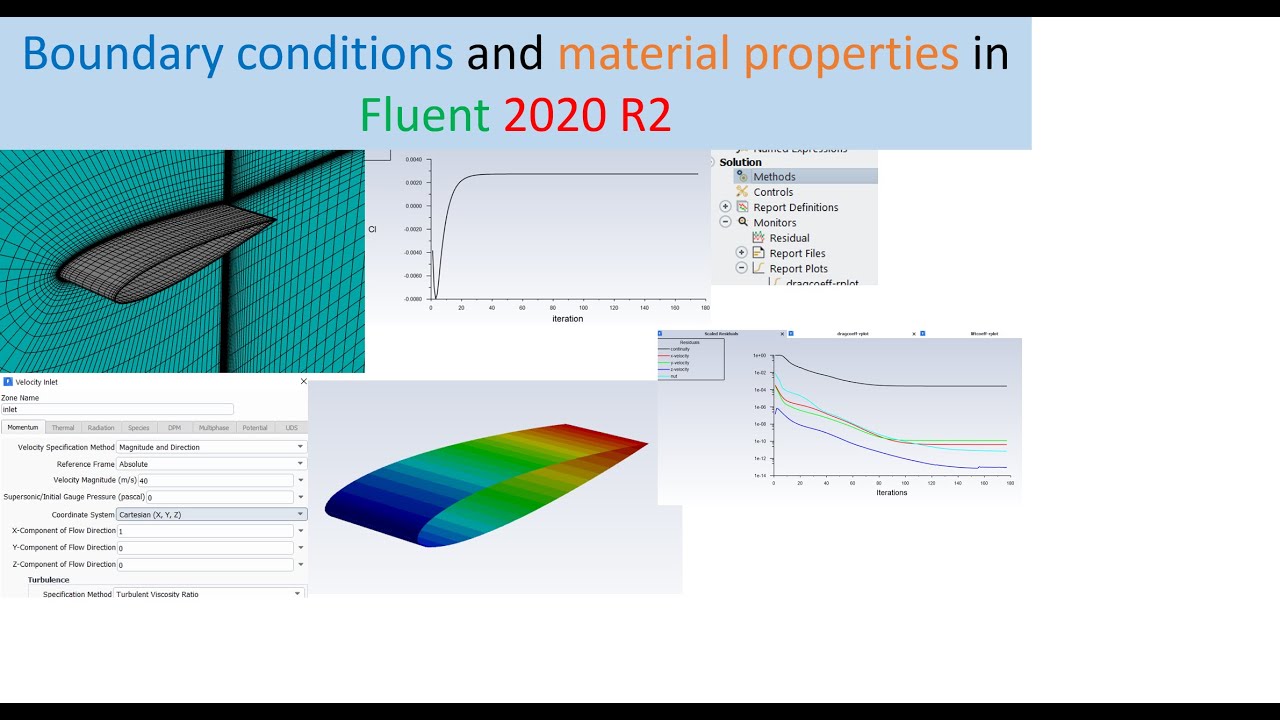Switch to the Thermal tab
Image resolution: width=1280 pixels, height=720 pixels.
click(63, 427)
